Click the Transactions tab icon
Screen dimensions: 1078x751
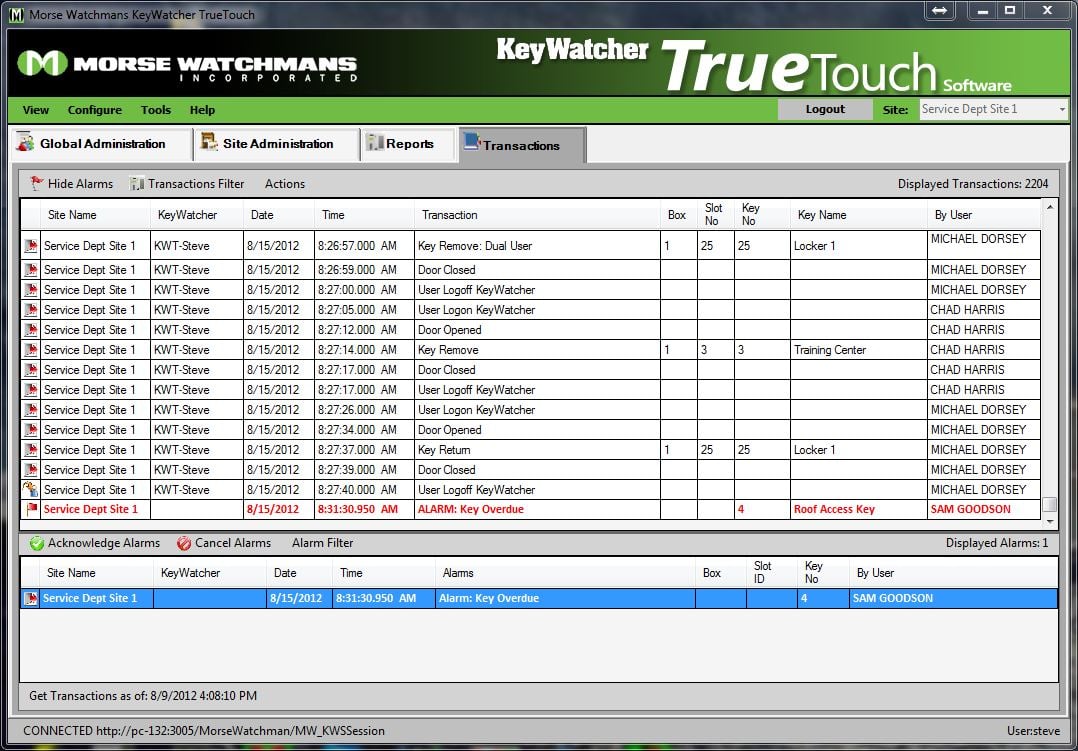472,142
